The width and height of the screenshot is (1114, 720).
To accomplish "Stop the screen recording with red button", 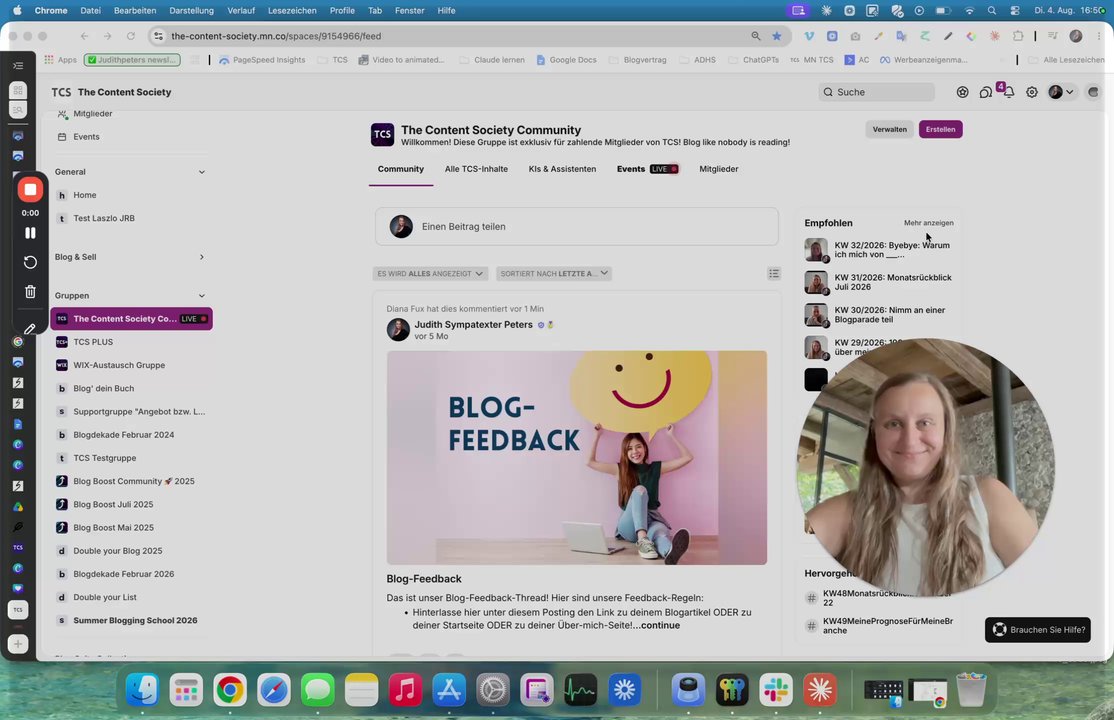I will (30, 190).
